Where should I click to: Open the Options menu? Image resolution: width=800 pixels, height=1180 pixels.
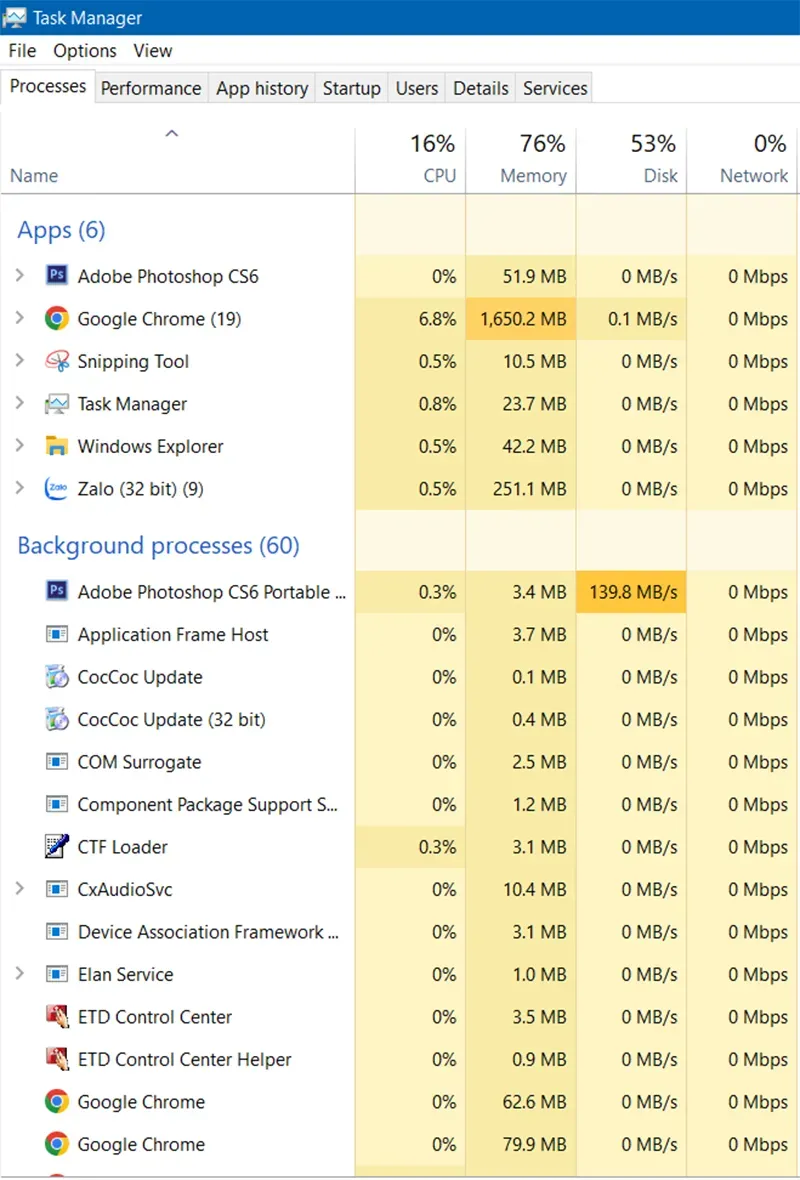pos(84,50)
